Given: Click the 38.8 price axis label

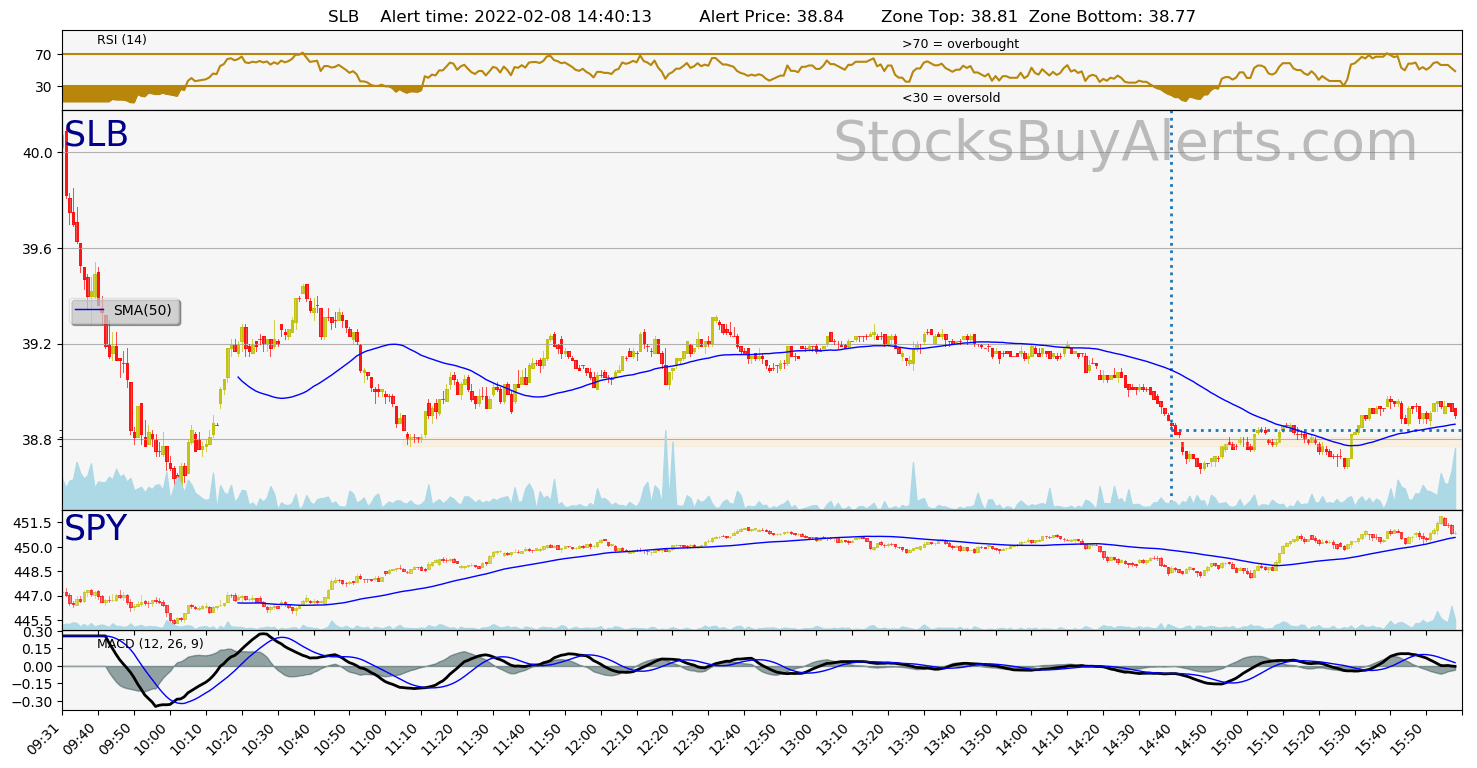Looking at the screenshot, I should point(38,440).
